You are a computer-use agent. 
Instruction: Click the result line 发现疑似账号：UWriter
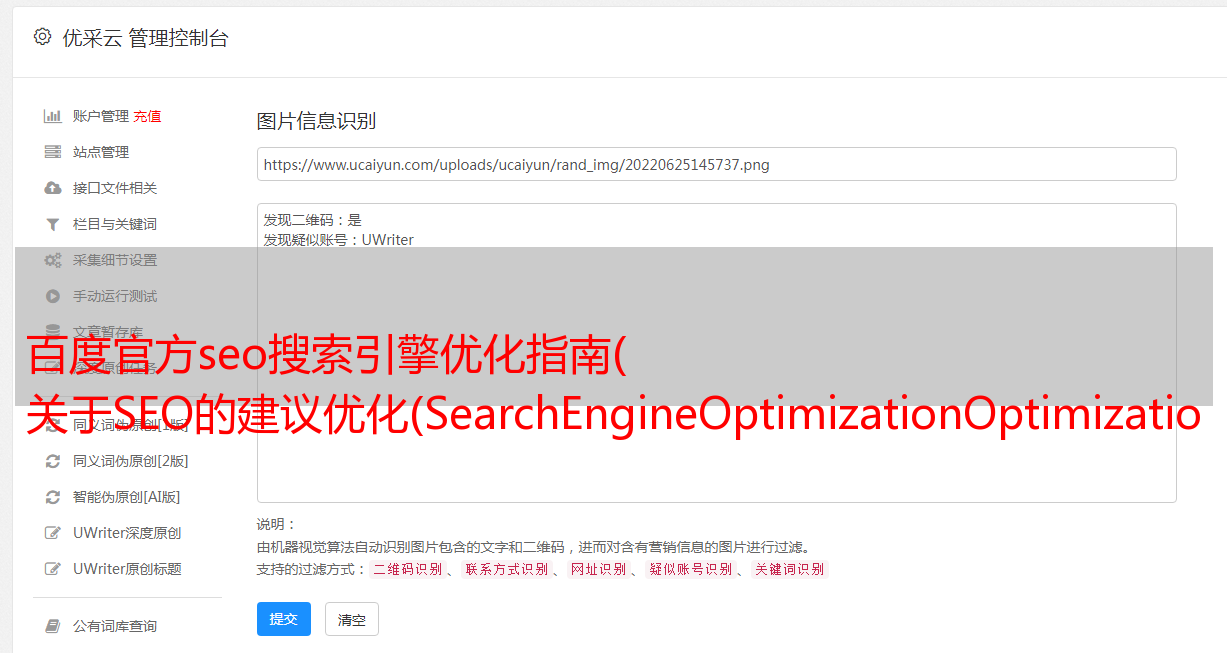point(338,240)
